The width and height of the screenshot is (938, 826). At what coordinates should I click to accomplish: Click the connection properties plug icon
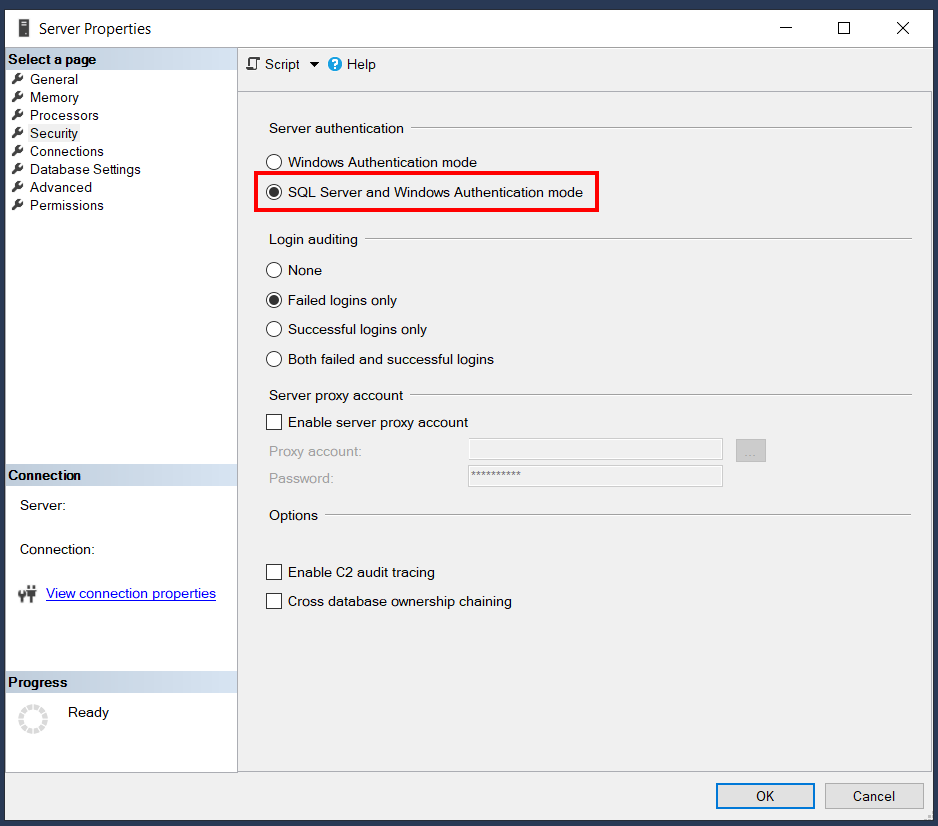[x=28, y=593]
